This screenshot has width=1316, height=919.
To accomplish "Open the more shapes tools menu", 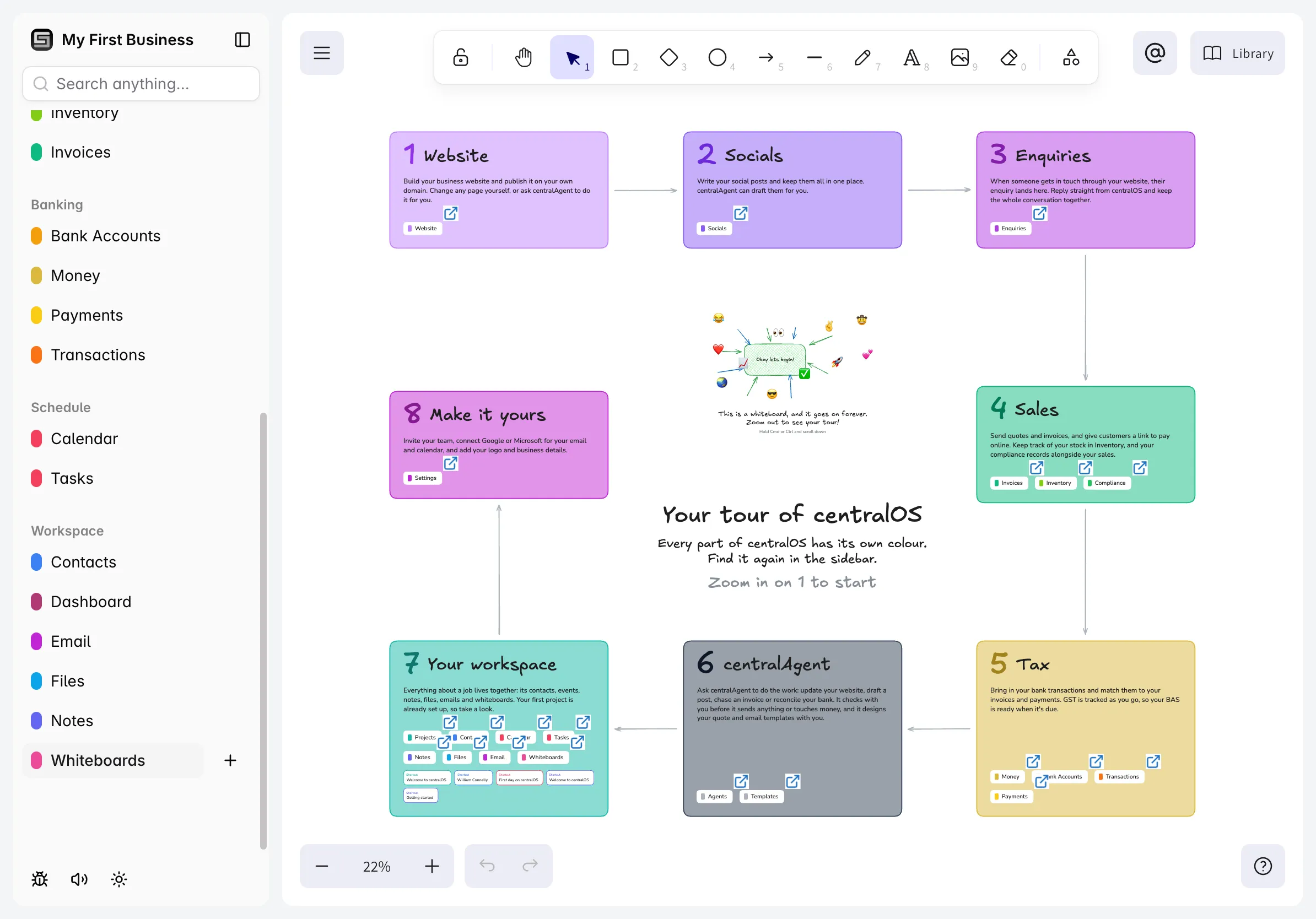I will (1071, 57).
